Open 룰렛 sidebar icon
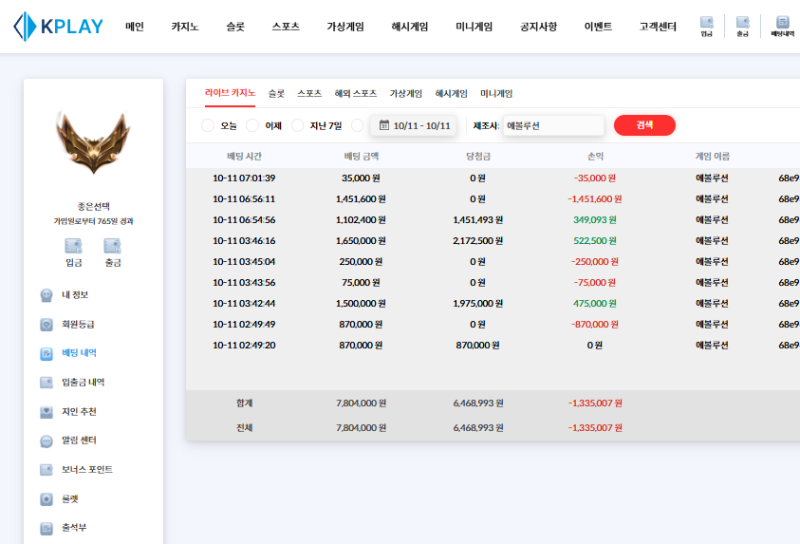 (46, 499)
